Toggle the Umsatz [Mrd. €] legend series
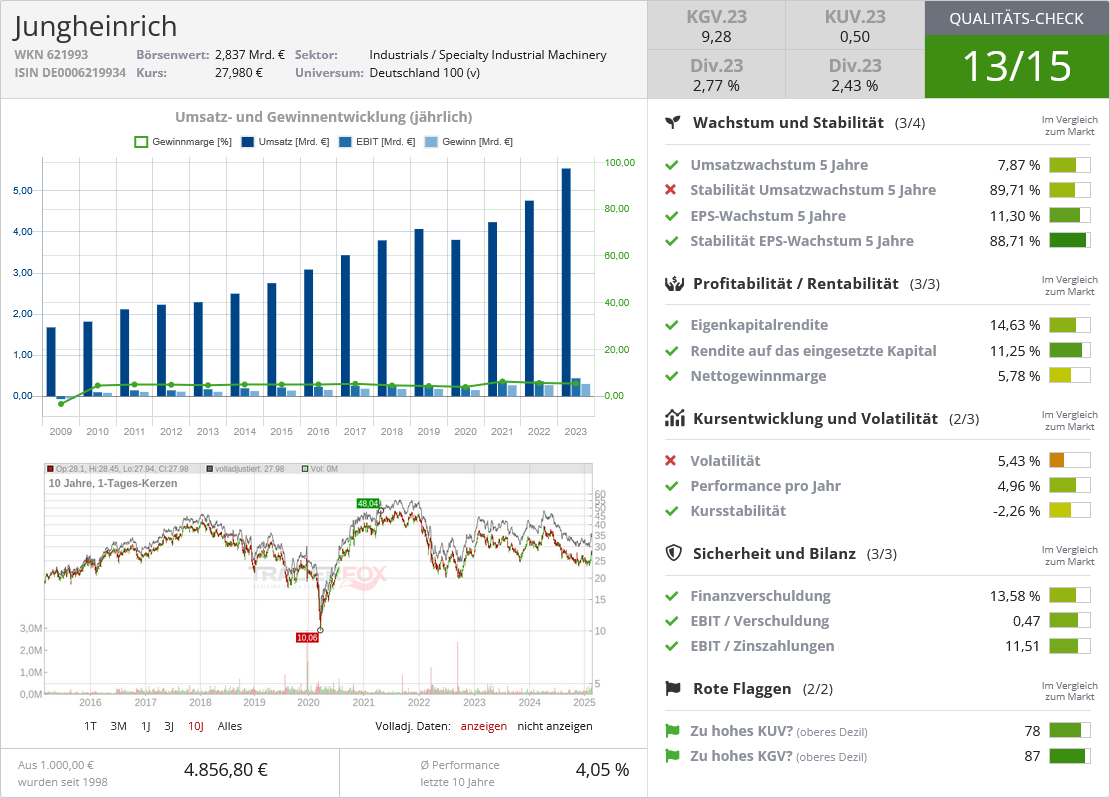Viewport: 1110px width, 798px height. (x=285, y=142)
